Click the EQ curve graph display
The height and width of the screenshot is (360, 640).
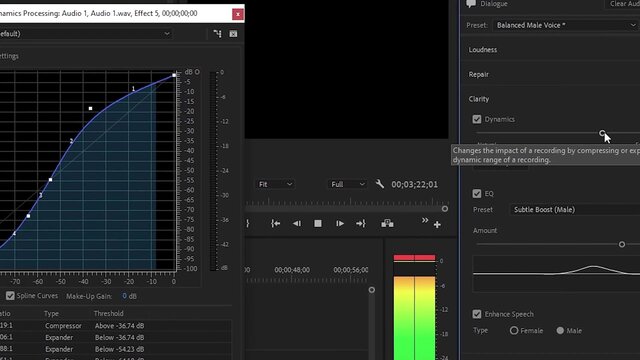(556, 274)
